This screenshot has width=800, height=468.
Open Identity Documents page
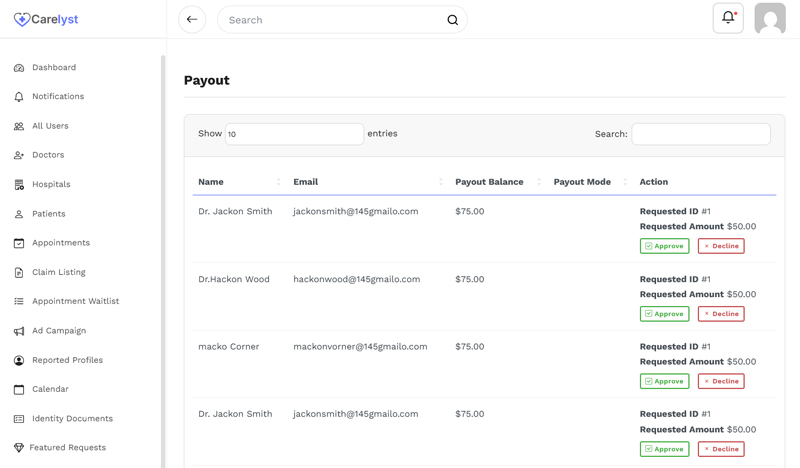[x=72, y=418]
